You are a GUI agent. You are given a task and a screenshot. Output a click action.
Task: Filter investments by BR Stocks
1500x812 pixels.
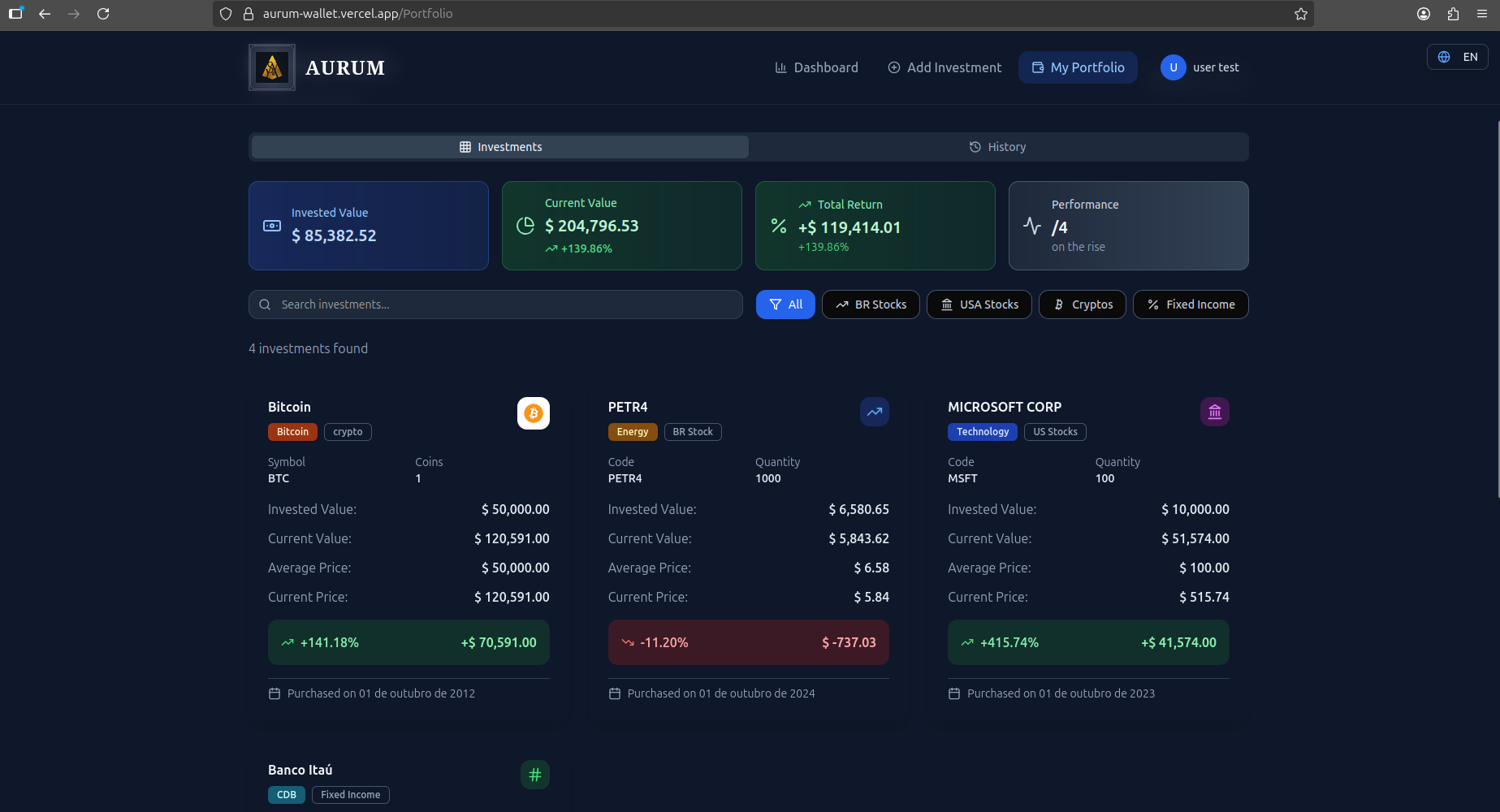(x=871, y=304)
